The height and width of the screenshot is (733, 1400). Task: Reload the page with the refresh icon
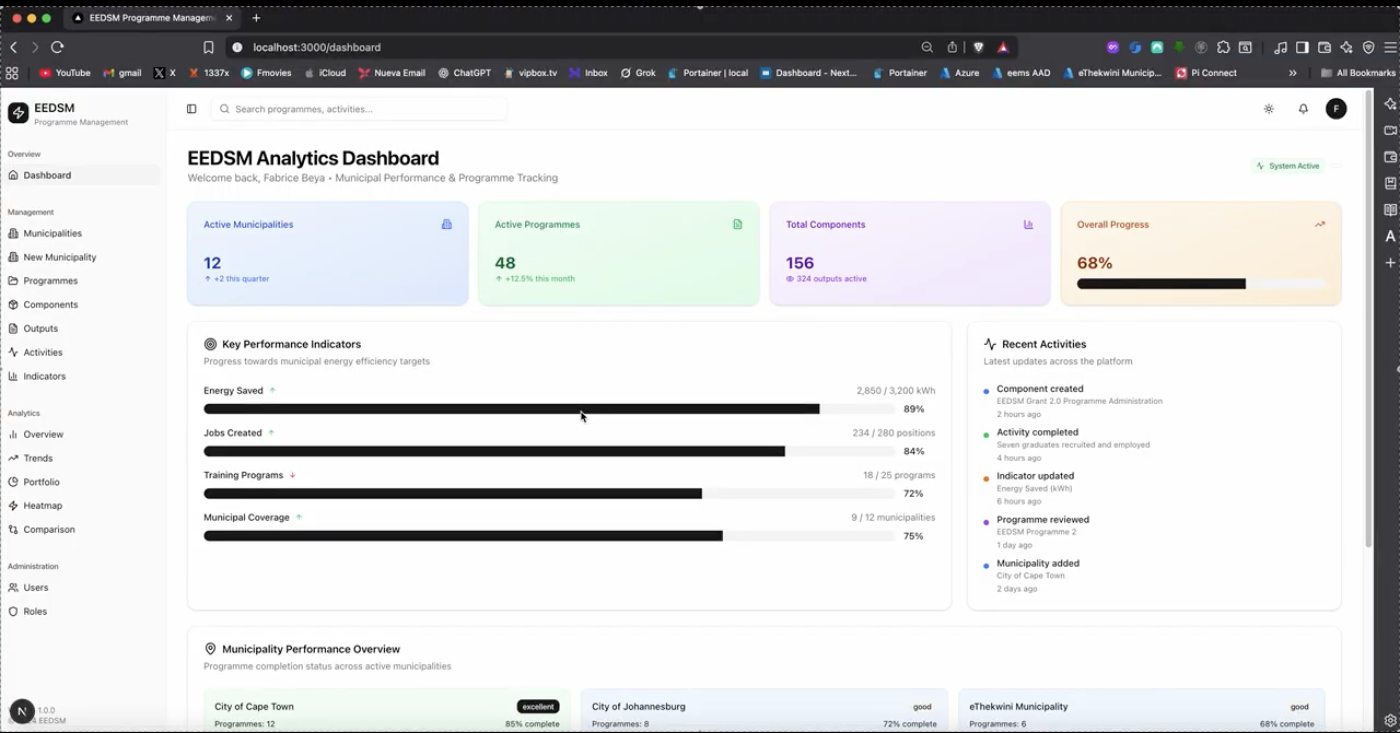57,47
